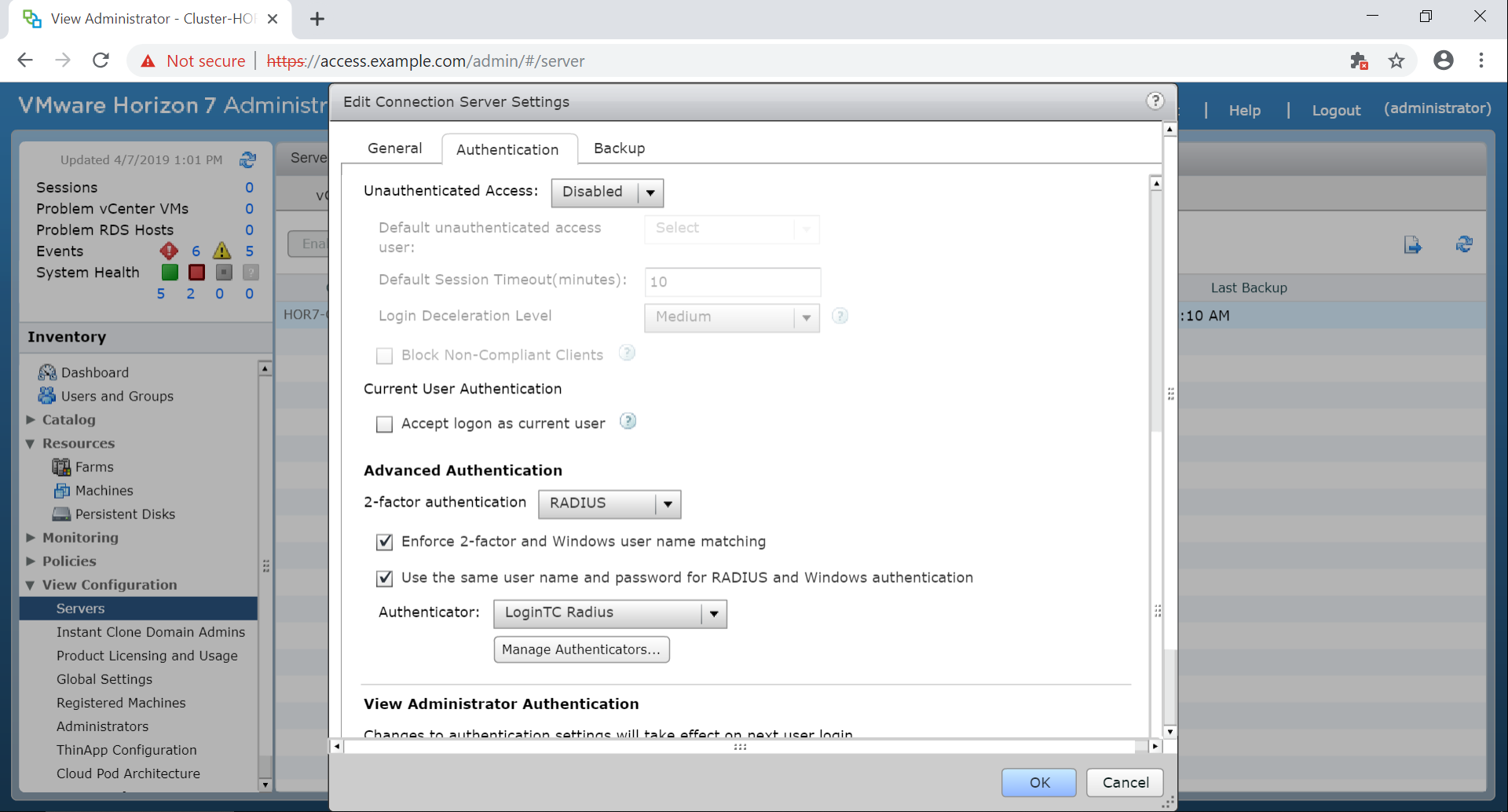
Task: Click the yellow warning Events icon
Action: pyautogui.click(x=222, y=251)
